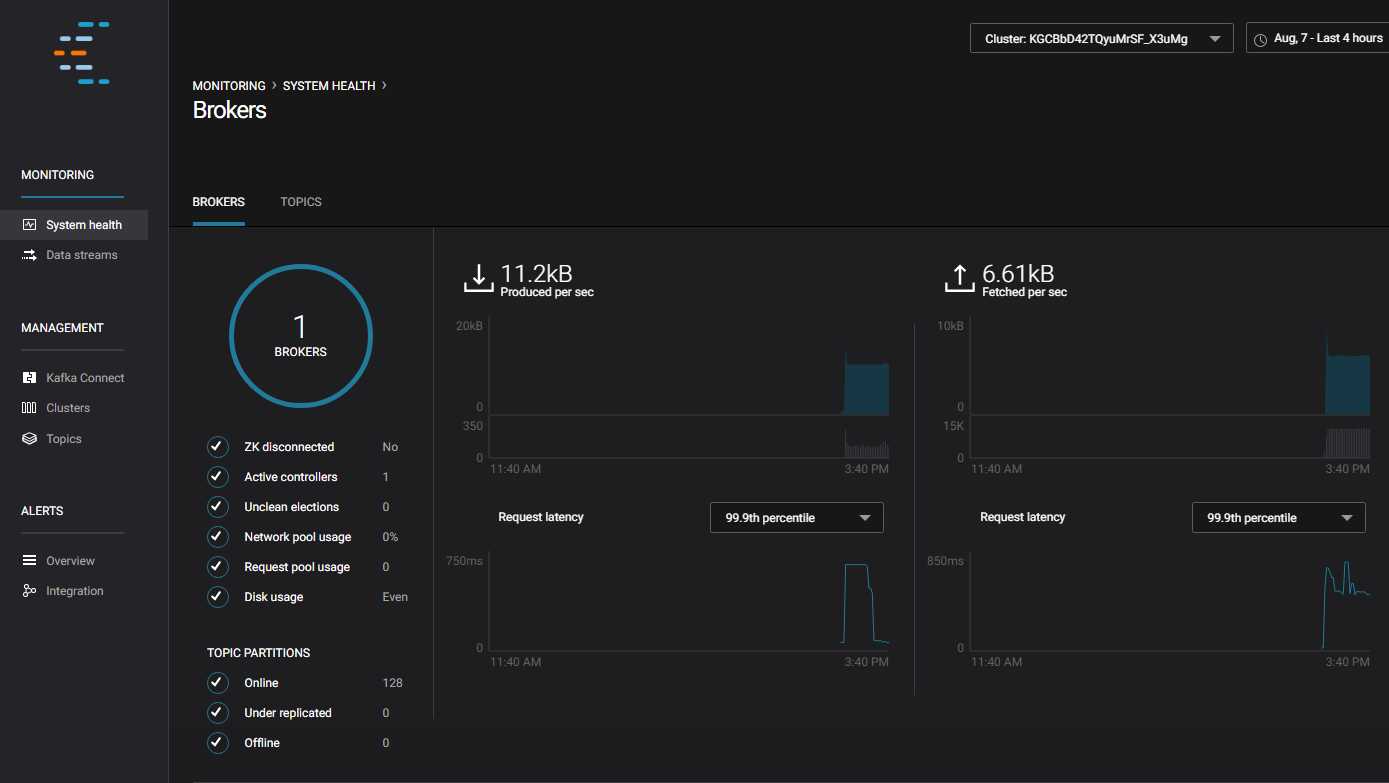Screen dimensions: 1389x783
Task: Click the Request pool usage check icon
Action: [x=218, y=567]
